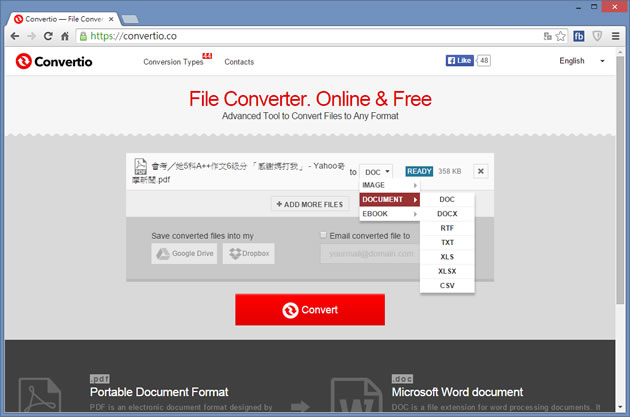The height and width of the screenshot is (417, 630).
Task: Choose XLS as output format
Action: point(447,257)
